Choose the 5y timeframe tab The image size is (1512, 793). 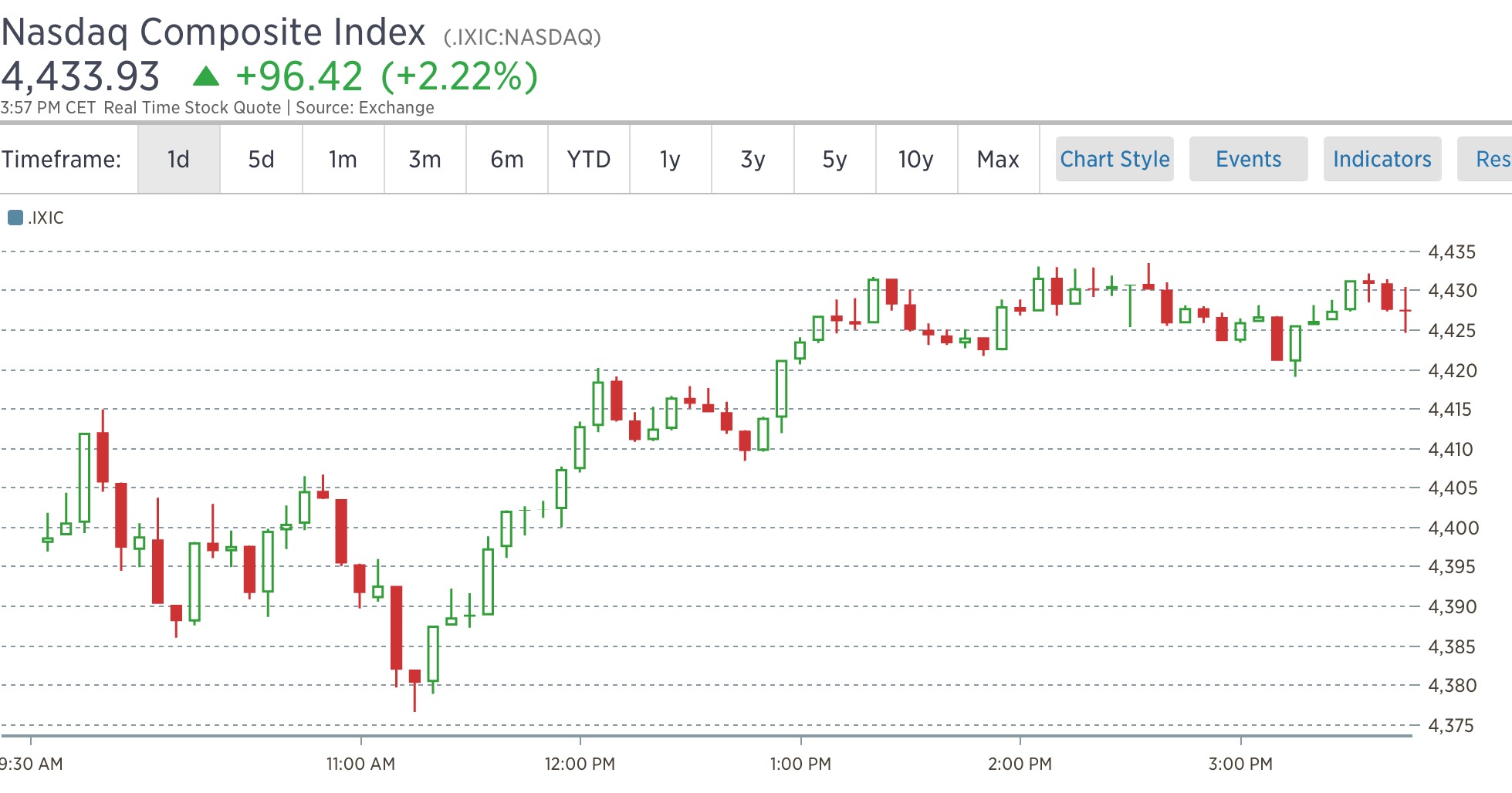pos(834,159)
